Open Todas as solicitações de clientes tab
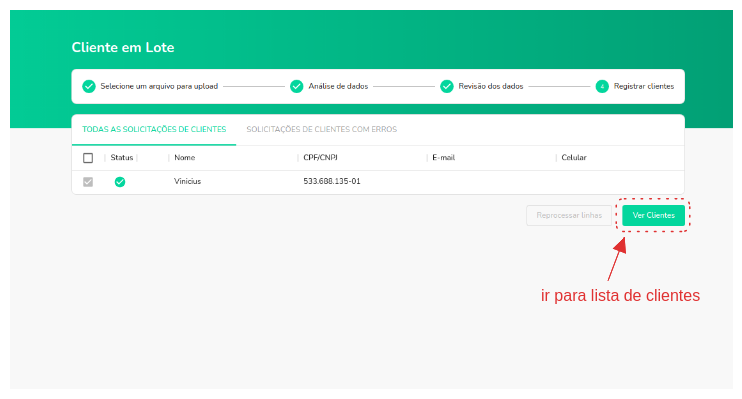742x399 pixels. (x=154, y=129)
